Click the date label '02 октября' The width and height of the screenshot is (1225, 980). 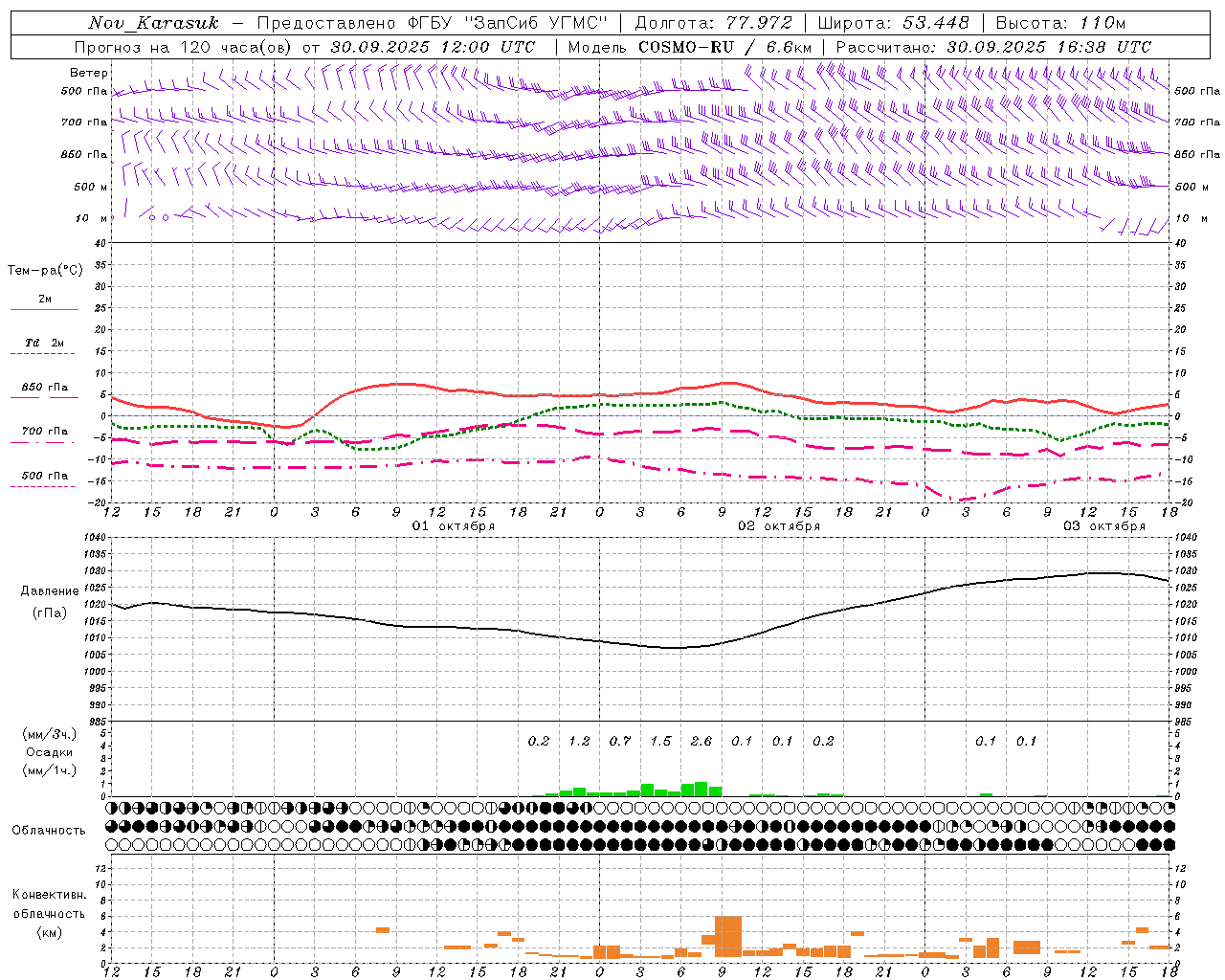pyautogui.click(x=779, y=526)
